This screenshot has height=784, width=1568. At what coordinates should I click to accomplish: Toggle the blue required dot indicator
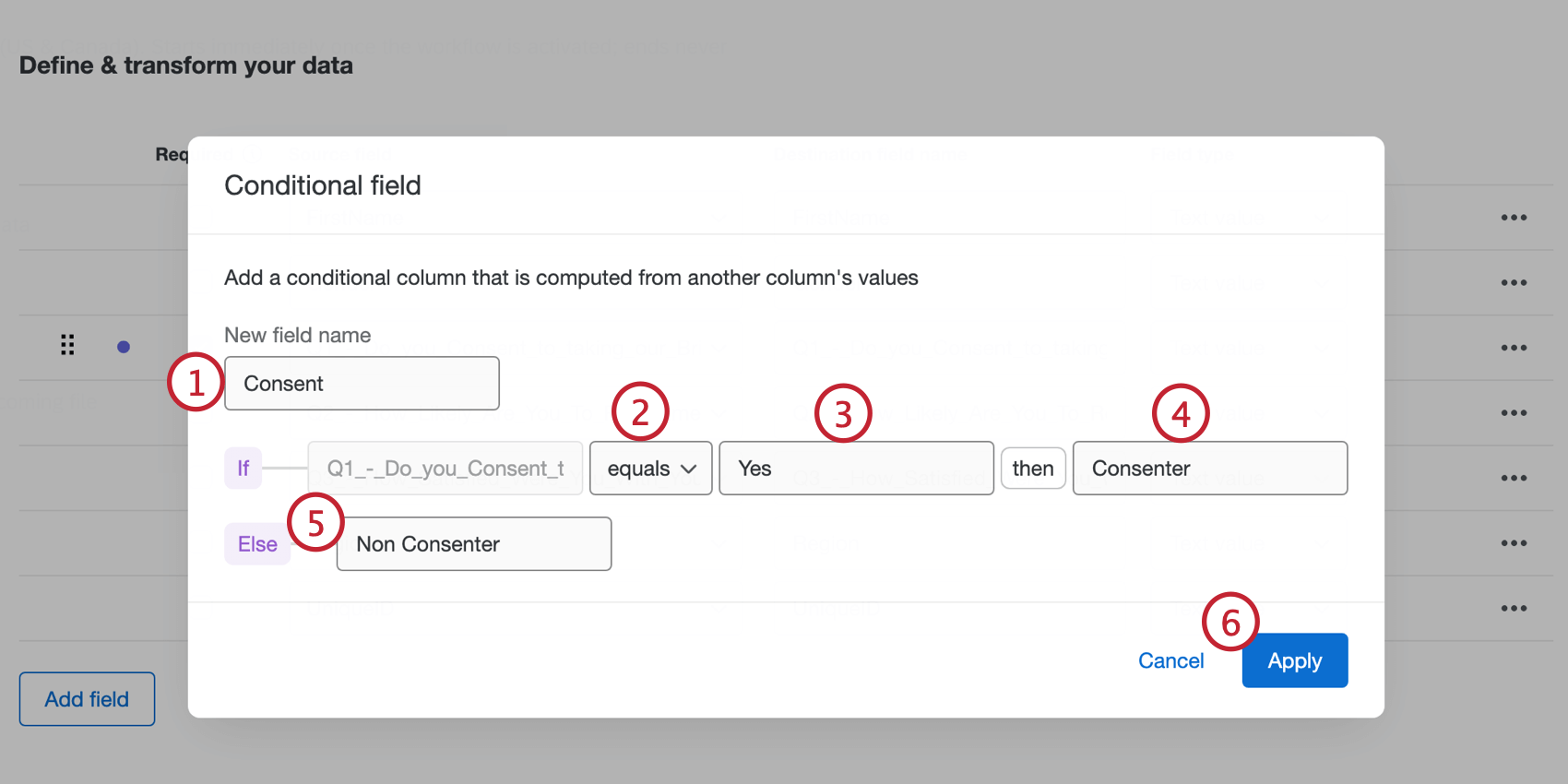(124, 347)
